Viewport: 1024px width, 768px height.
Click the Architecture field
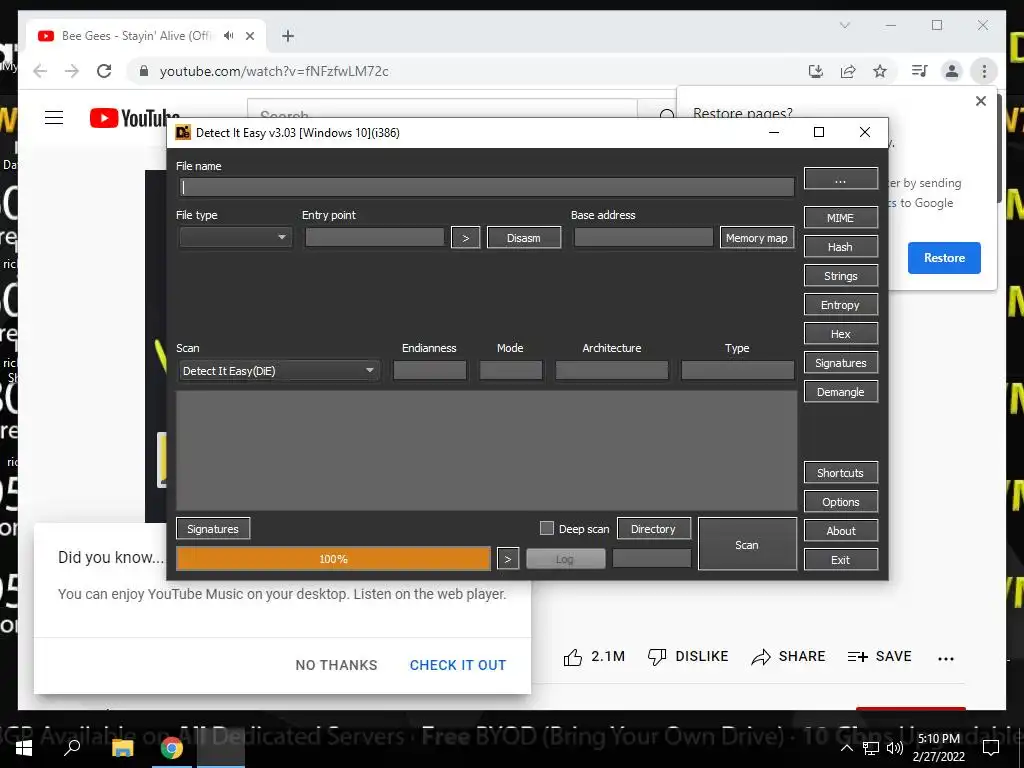pos(612,371)
